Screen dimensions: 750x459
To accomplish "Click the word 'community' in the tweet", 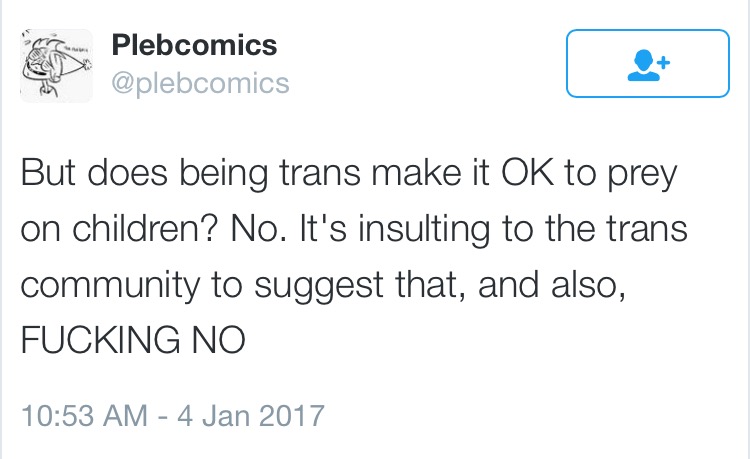I will [110, 286].
